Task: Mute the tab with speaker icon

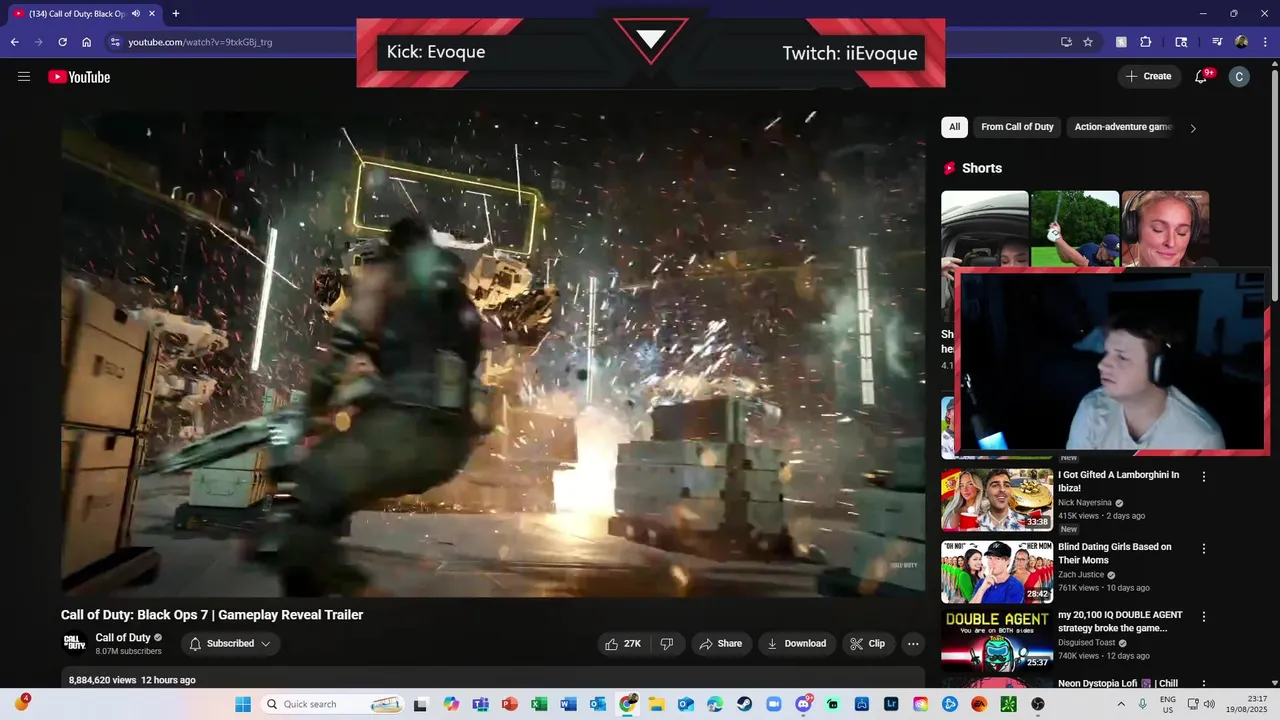Action: point(135,14)
